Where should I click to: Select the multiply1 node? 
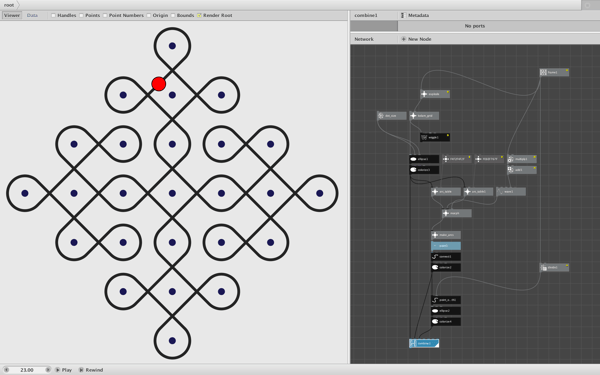point(522,159)
